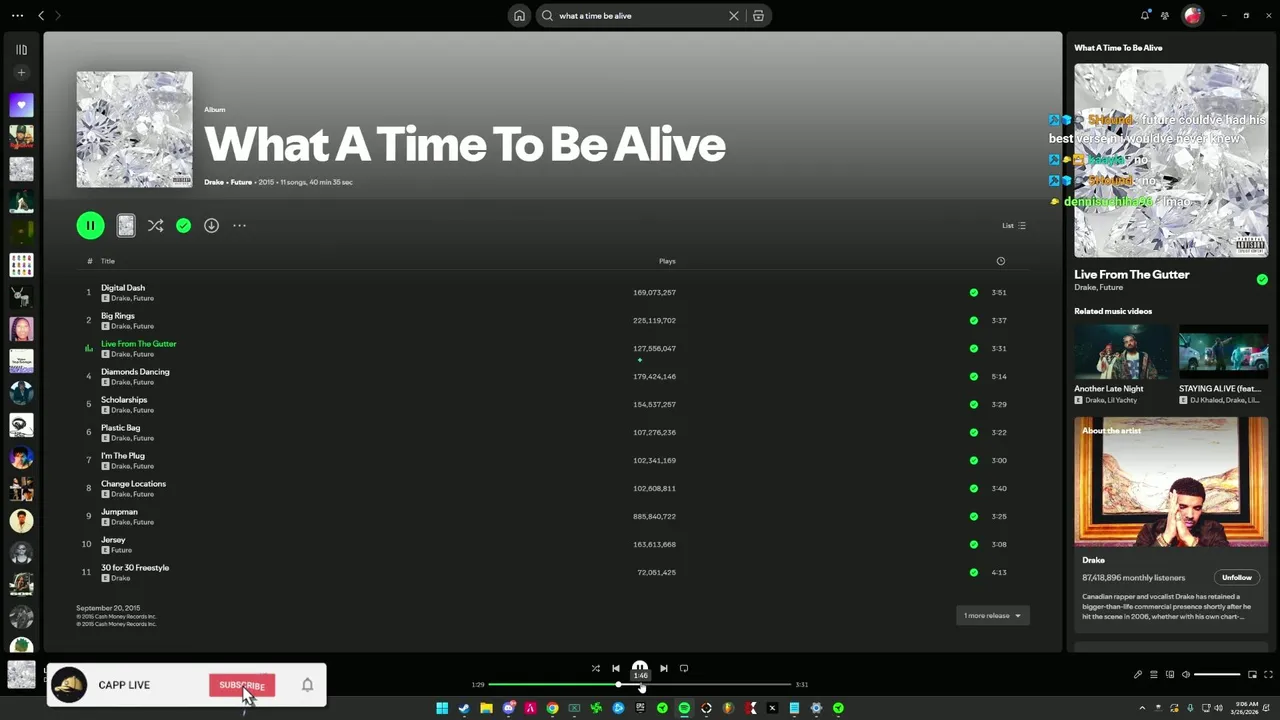Toggle shuffle in the bottom player bar
The width and height of the screenshot is (1280, 720).
click(595, 668)
